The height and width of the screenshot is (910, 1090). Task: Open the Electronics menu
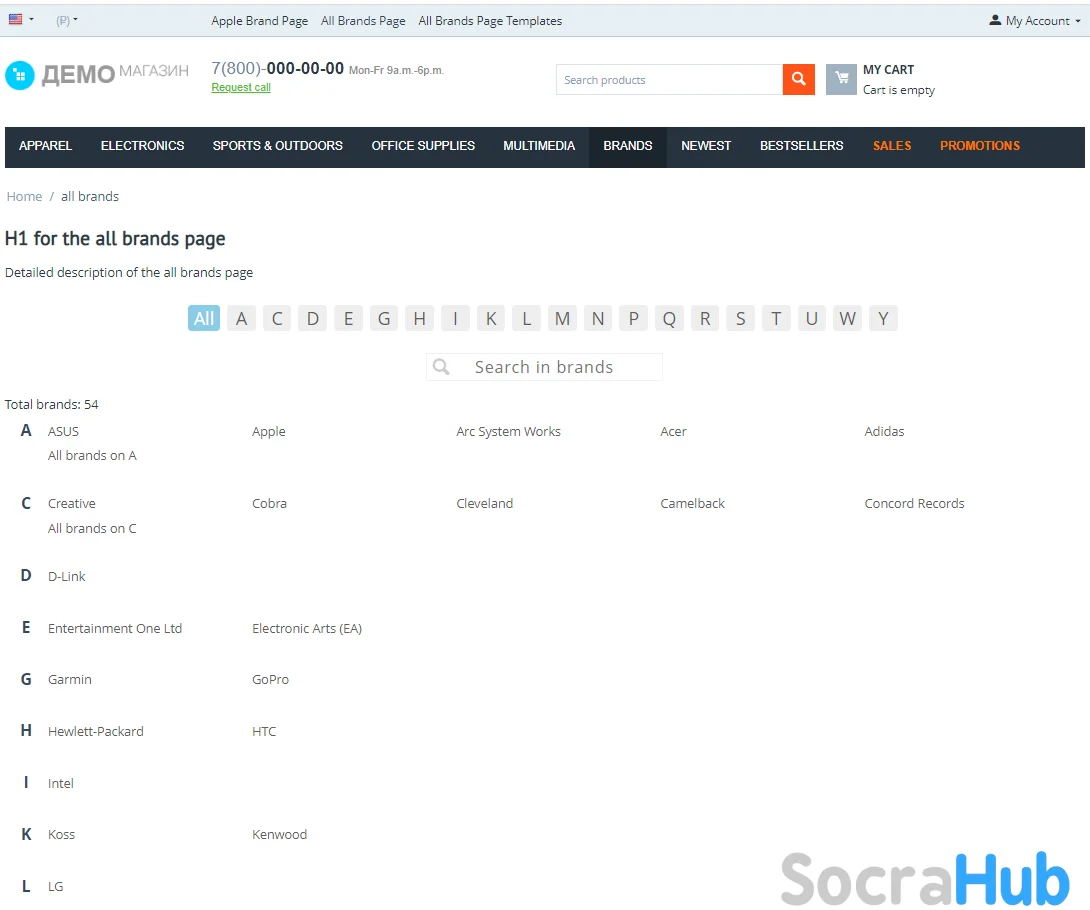coord(143,146)
